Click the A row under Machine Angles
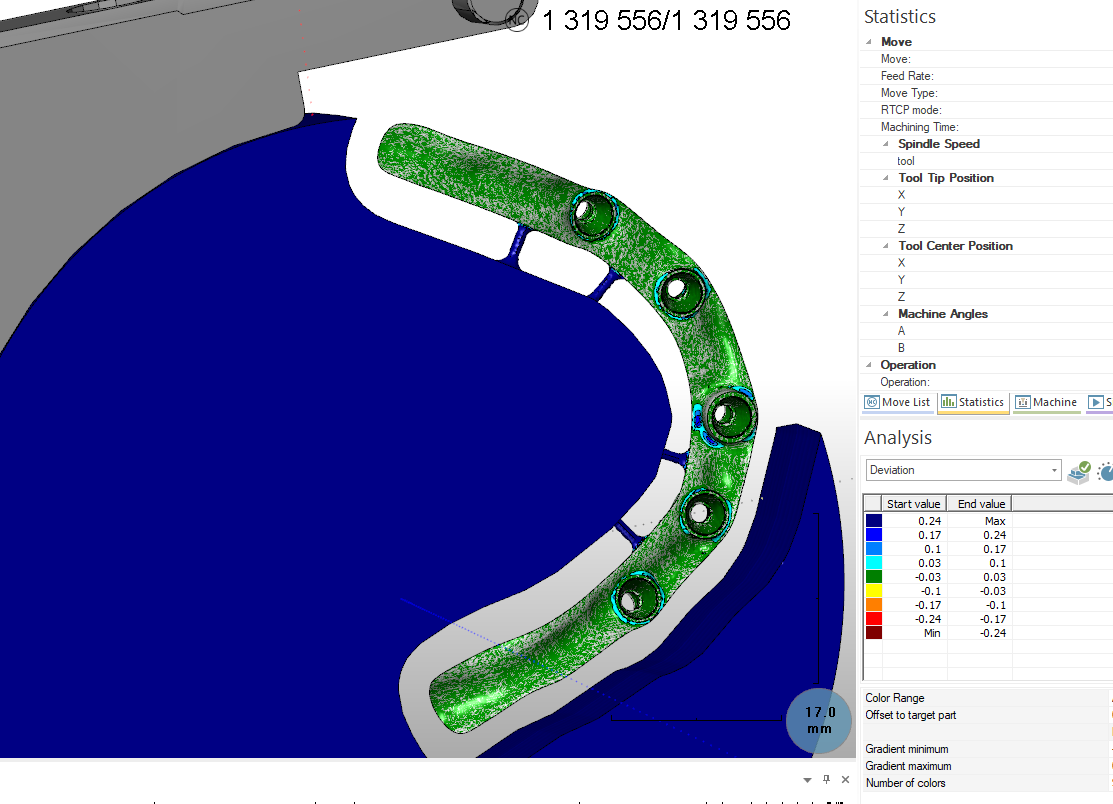The height and width of the screenshot is (804, 1113). [x=987, y=331]
